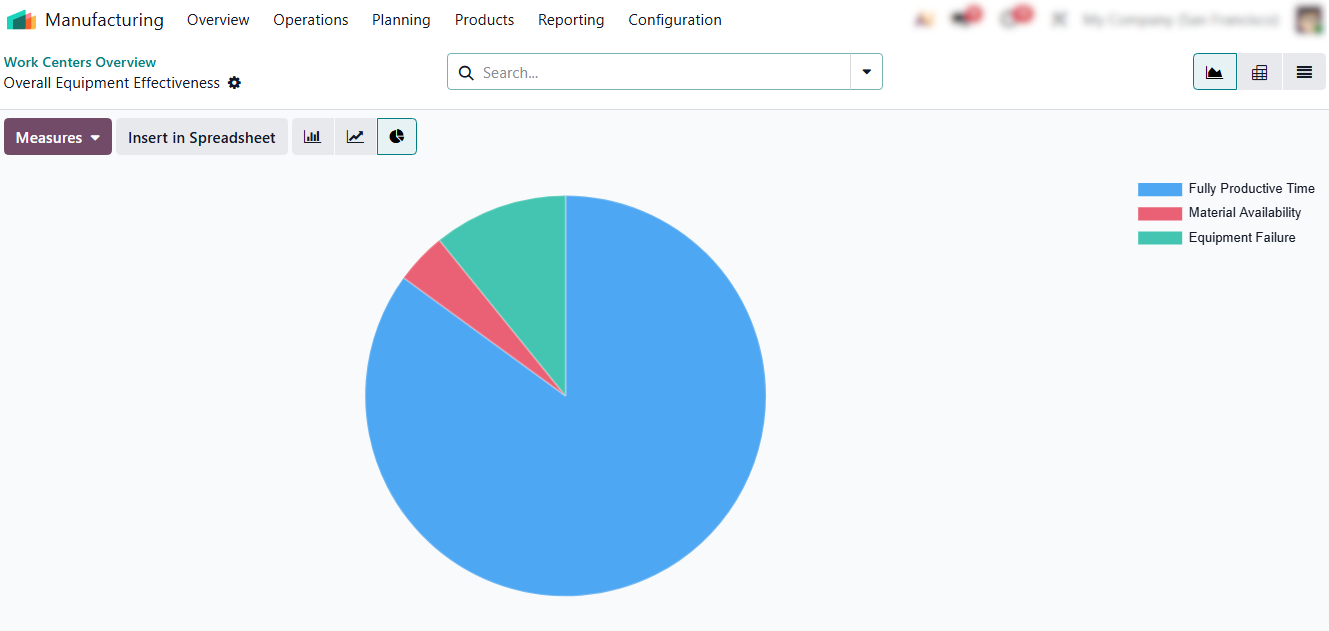Click Insert in Spreadsheet button
Screen dimensions: 1329x631
click(202, 137)
